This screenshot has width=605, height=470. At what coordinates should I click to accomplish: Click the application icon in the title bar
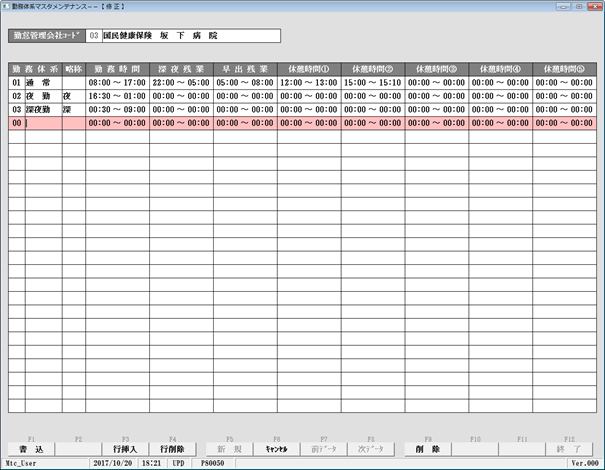tap(6, 7)
